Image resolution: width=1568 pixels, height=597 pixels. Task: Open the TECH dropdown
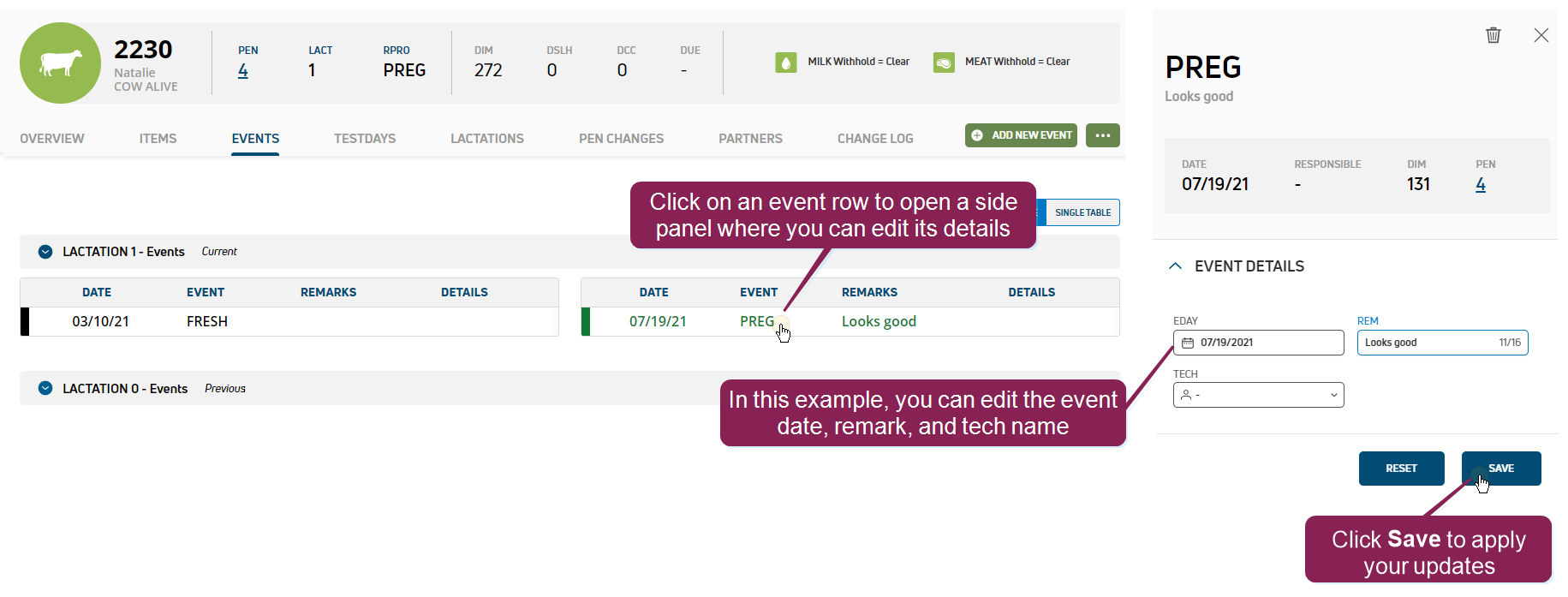(1258, 395)
